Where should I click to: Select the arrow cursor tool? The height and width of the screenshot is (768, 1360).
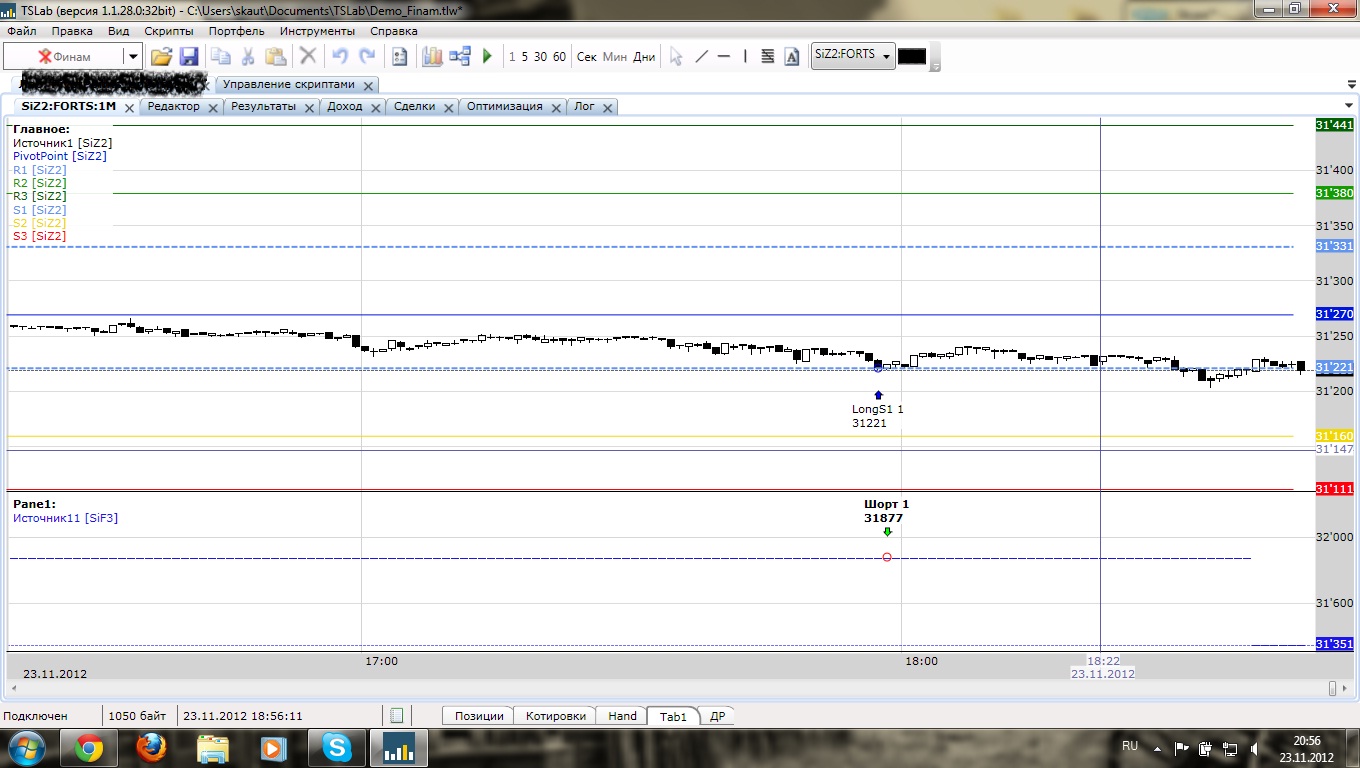click(x=676, y=57)
